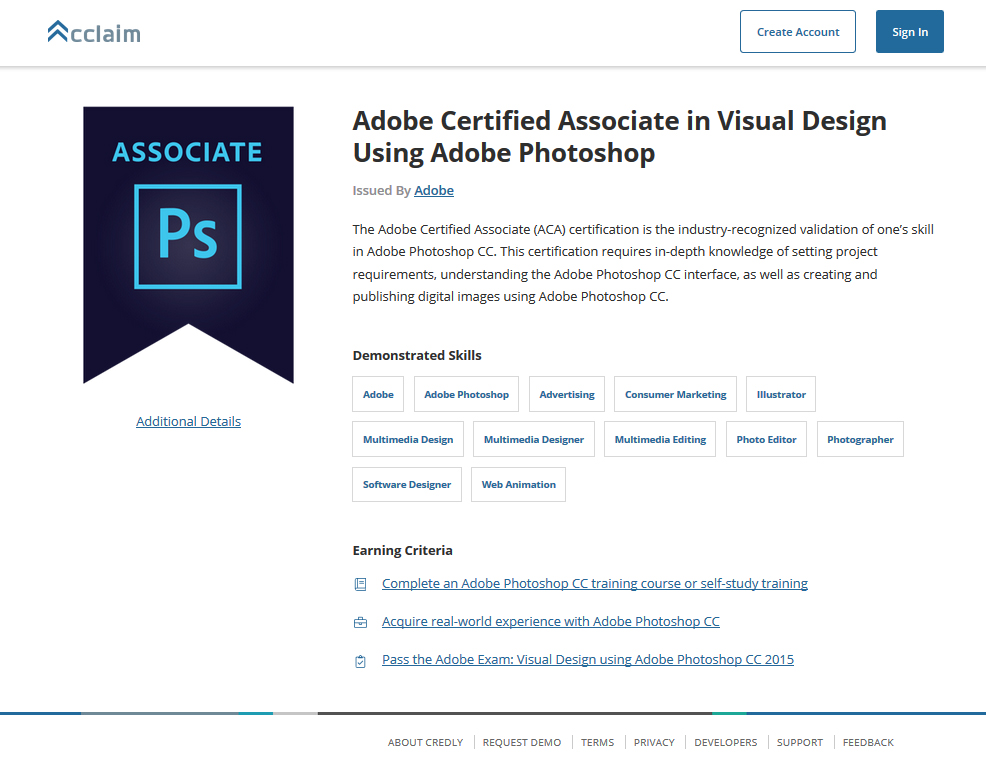
Task: Select the Illustrator skill tag
Action: [780, 394]
